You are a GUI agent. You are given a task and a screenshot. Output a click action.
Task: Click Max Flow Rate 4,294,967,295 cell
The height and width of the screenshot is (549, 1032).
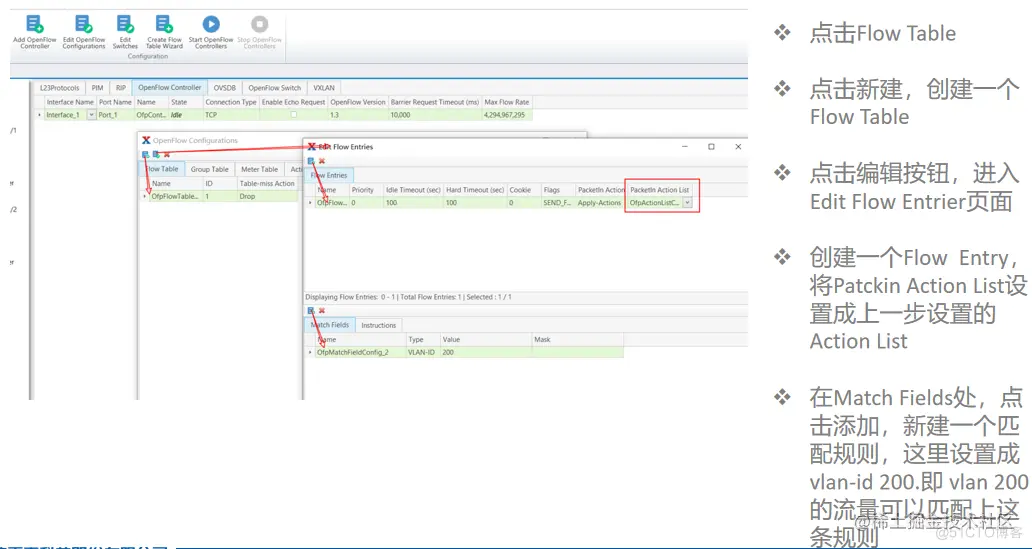(x=507, y=115)
